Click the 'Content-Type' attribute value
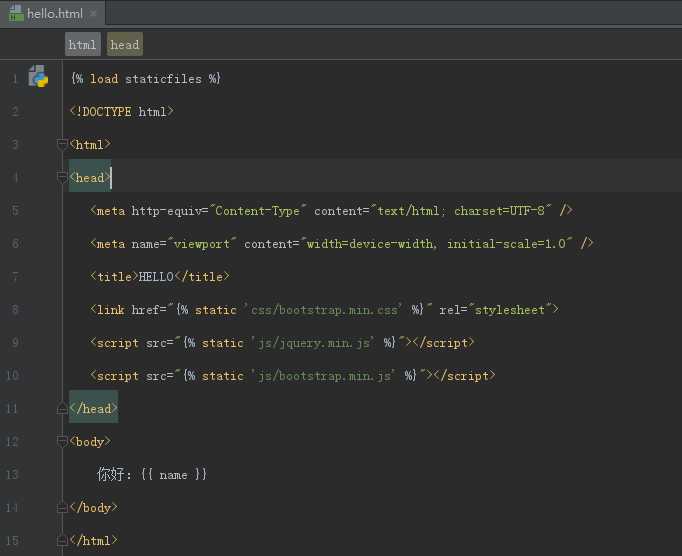 (x=257, y=211)
